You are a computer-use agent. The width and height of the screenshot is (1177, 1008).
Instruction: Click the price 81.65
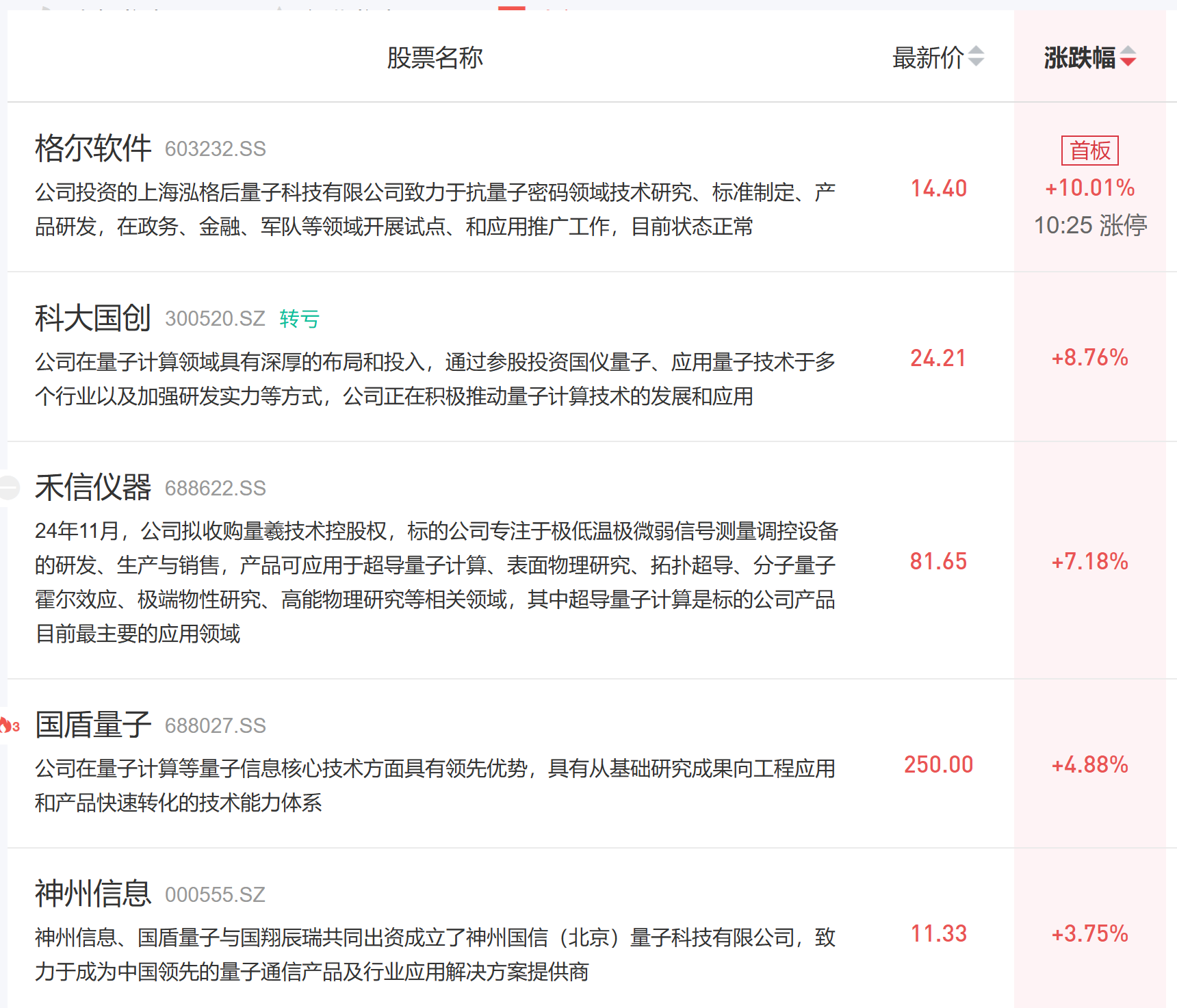938,561
